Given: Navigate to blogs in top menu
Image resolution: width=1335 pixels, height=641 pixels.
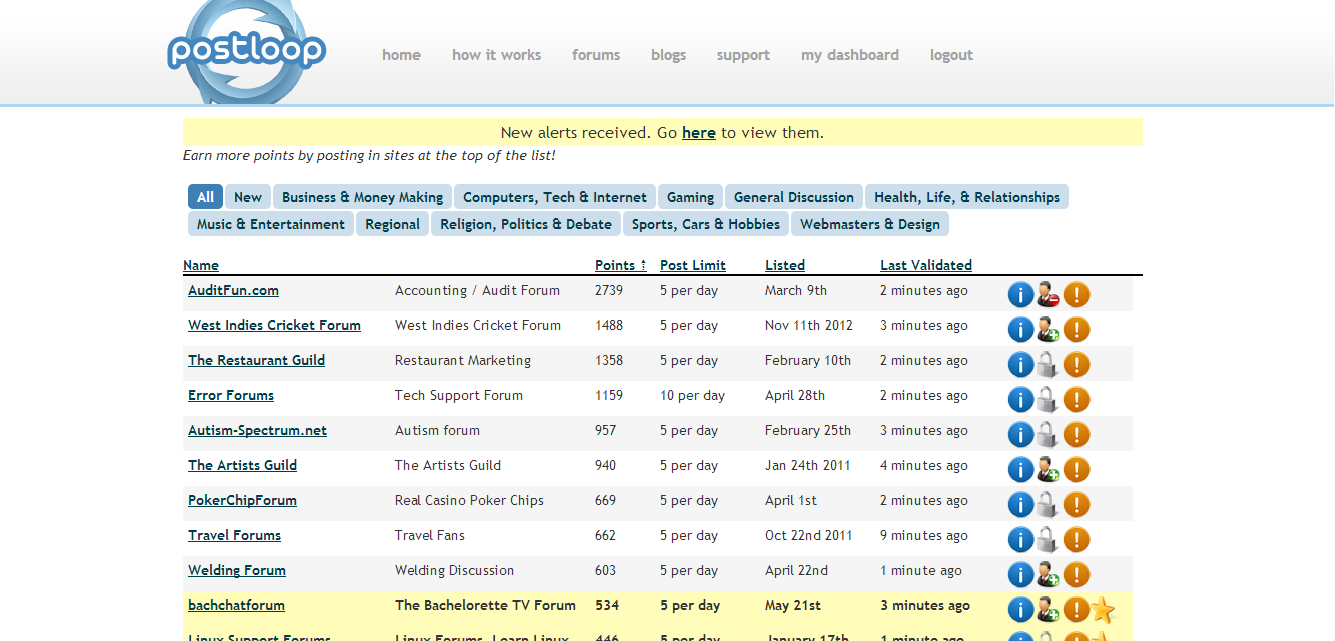Looking at the screenshot, I should (668, 55).
